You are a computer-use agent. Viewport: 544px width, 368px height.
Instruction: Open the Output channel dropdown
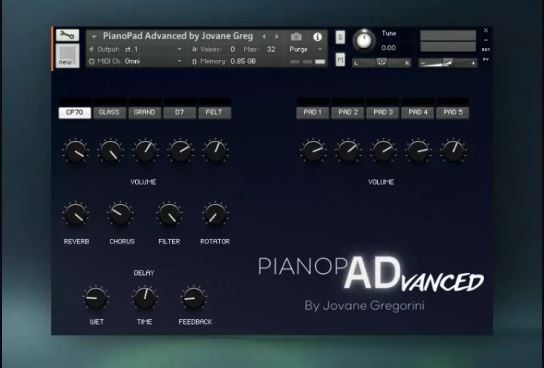(136, 49)
